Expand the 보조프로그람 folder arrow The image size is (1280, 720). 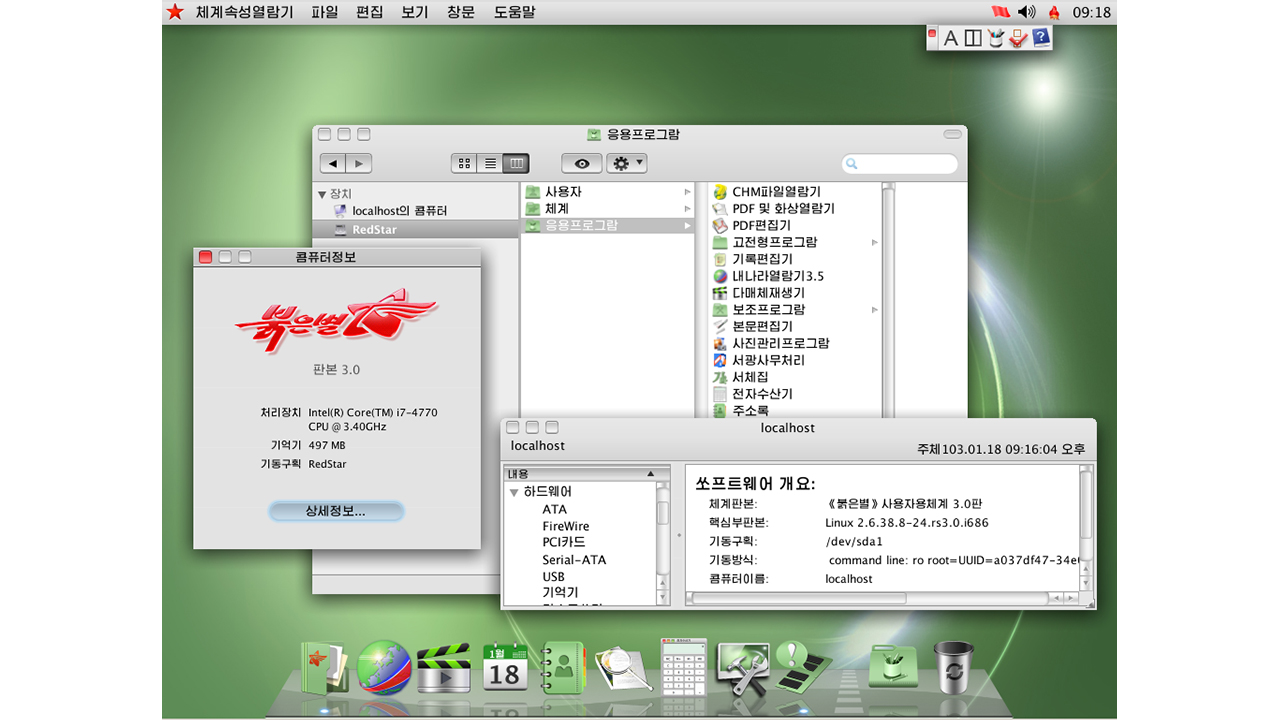tap(875, 310)
